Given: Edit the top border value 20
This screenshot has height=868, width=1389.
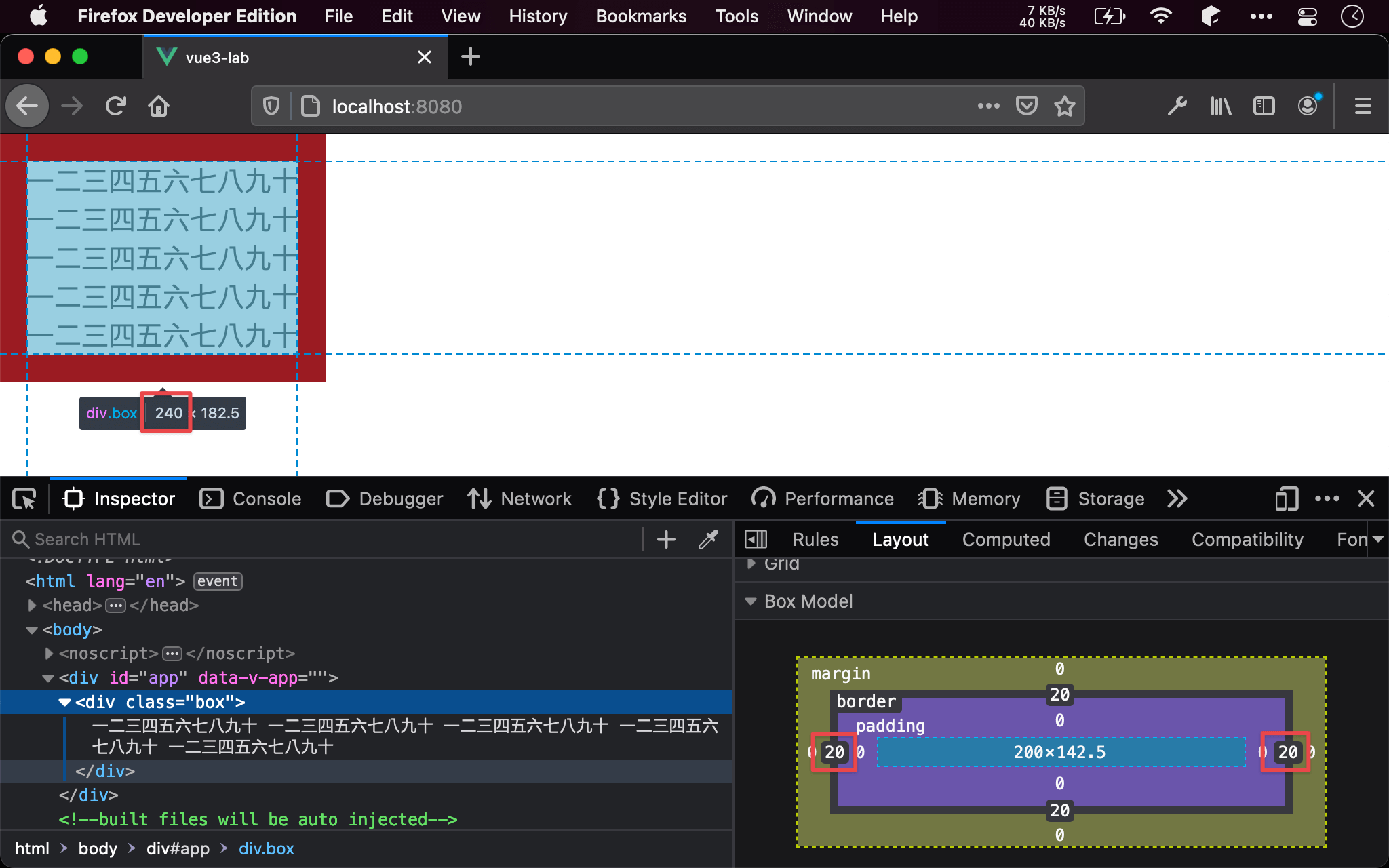Looking at the screenshot, I should click(x=1059, y=694).
